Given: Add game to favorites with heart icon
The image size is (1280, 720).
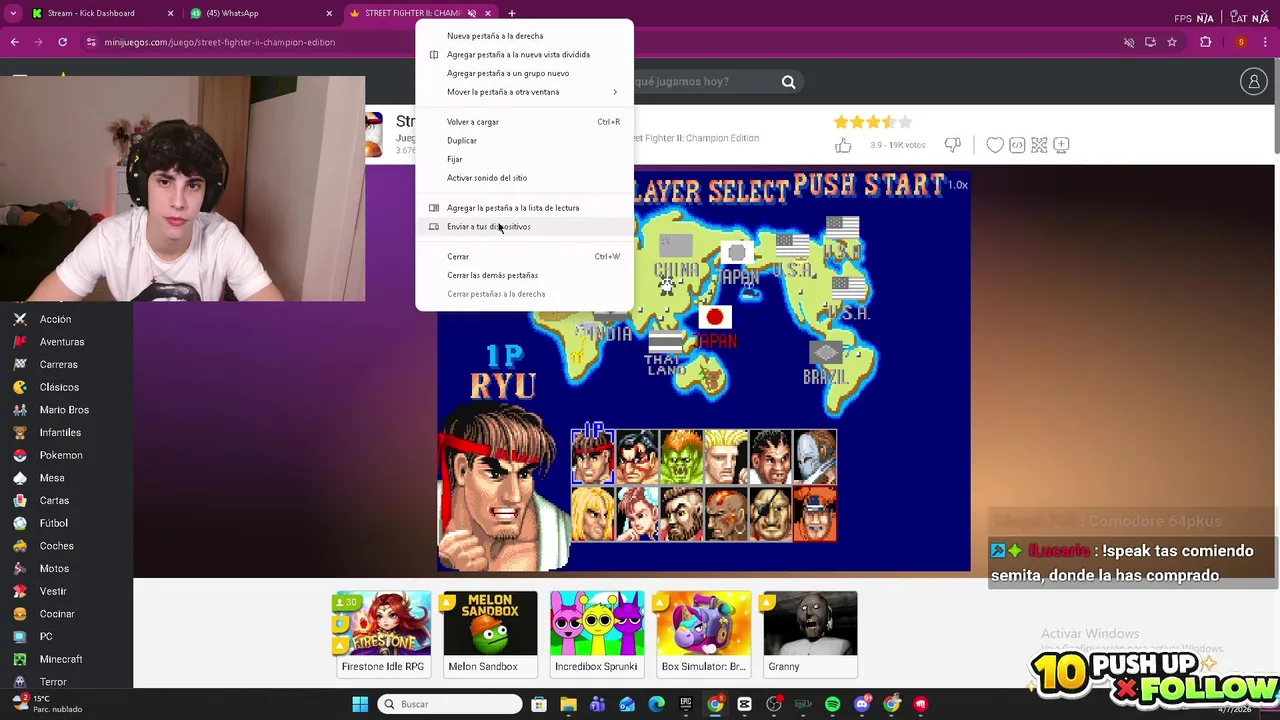Looking at the screenshot, I should [995, 146].
